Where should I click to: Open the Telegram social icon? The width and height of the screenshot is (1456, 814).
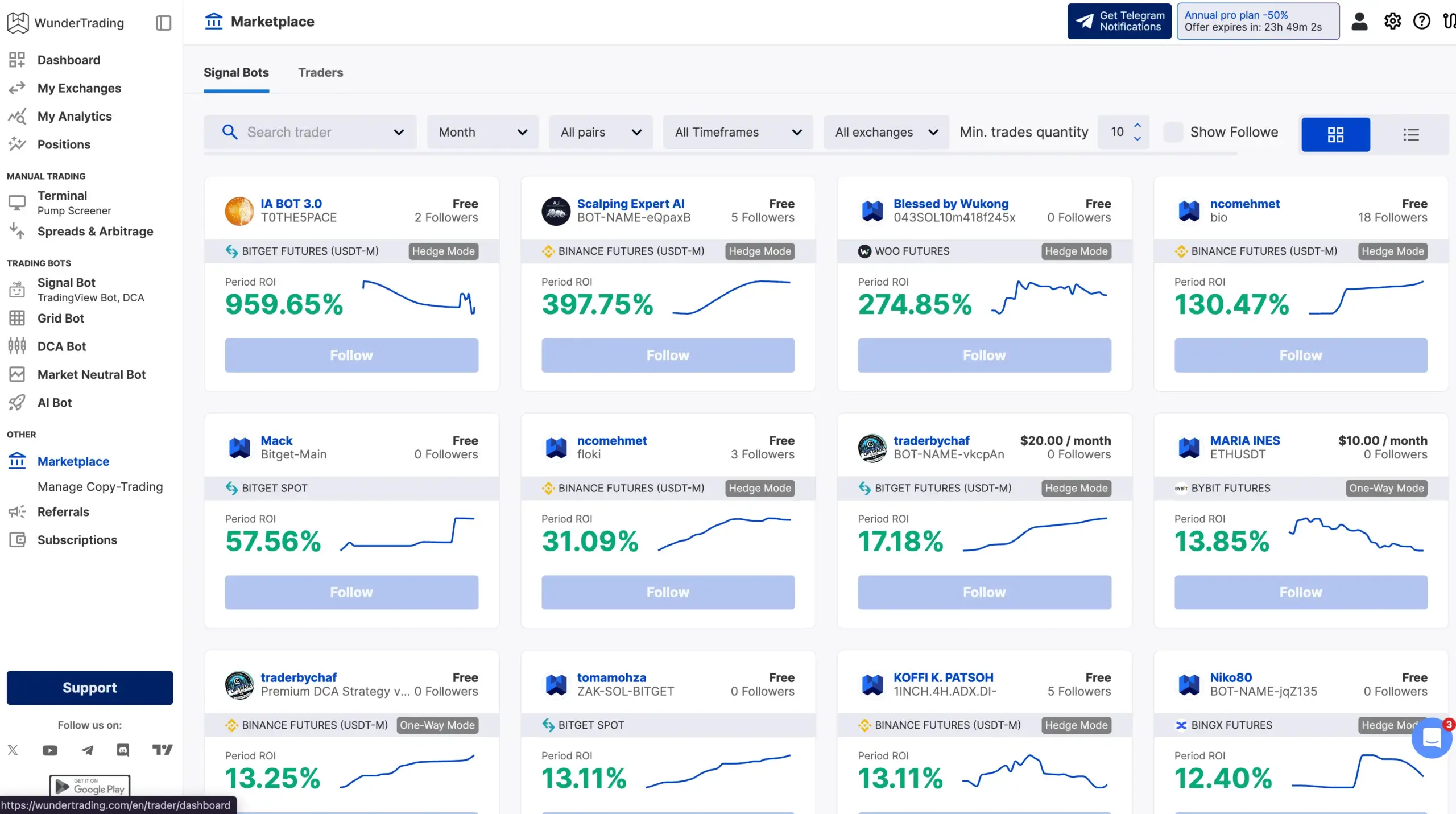pyautogui.click(x=87, y=750)
